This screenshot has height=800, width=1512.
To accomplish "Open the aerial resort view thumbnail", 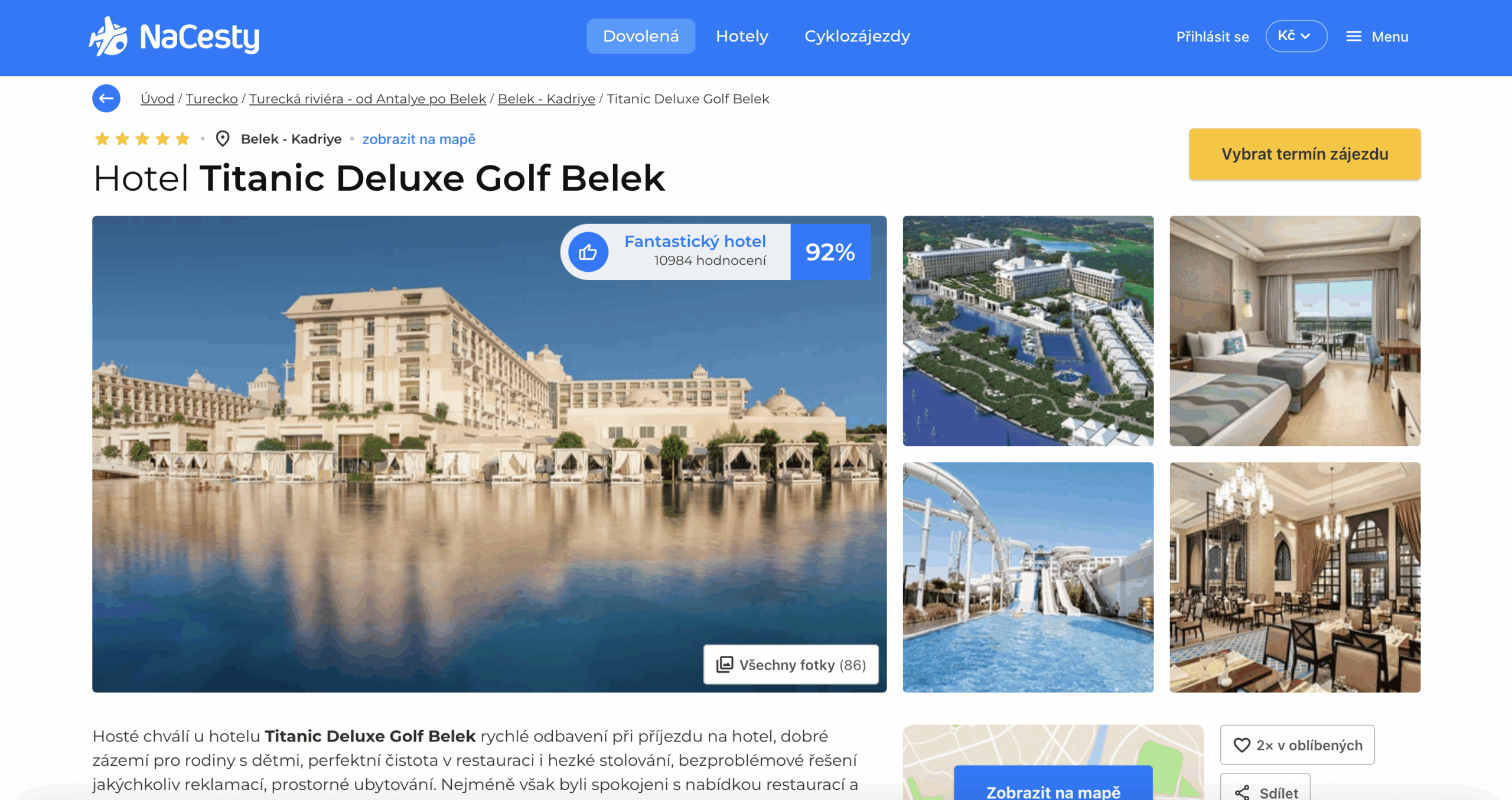I will [1028, 331].
